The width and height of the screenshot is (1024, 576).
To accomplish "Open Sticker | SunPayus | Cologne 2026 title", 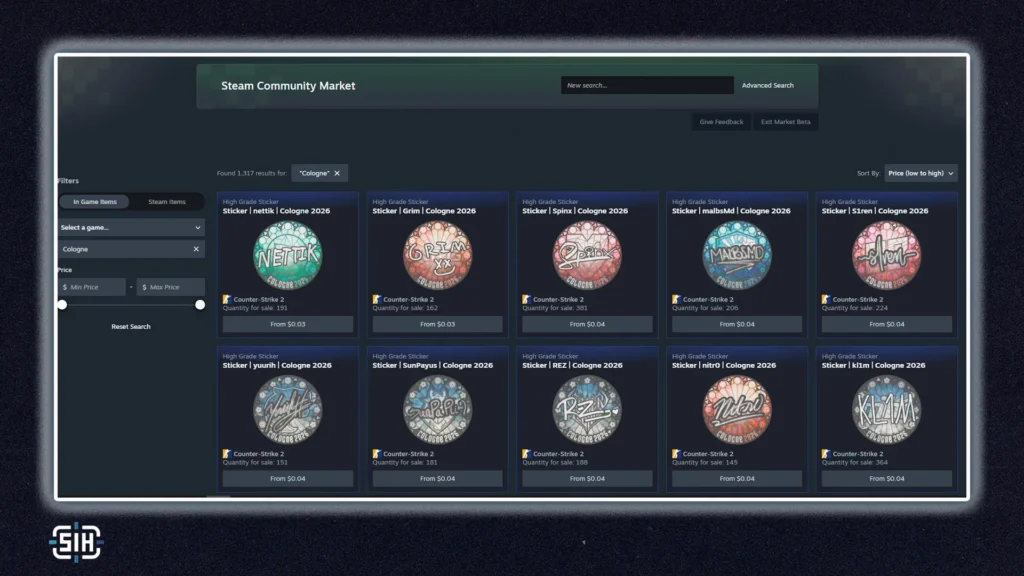I will (432, 365).
